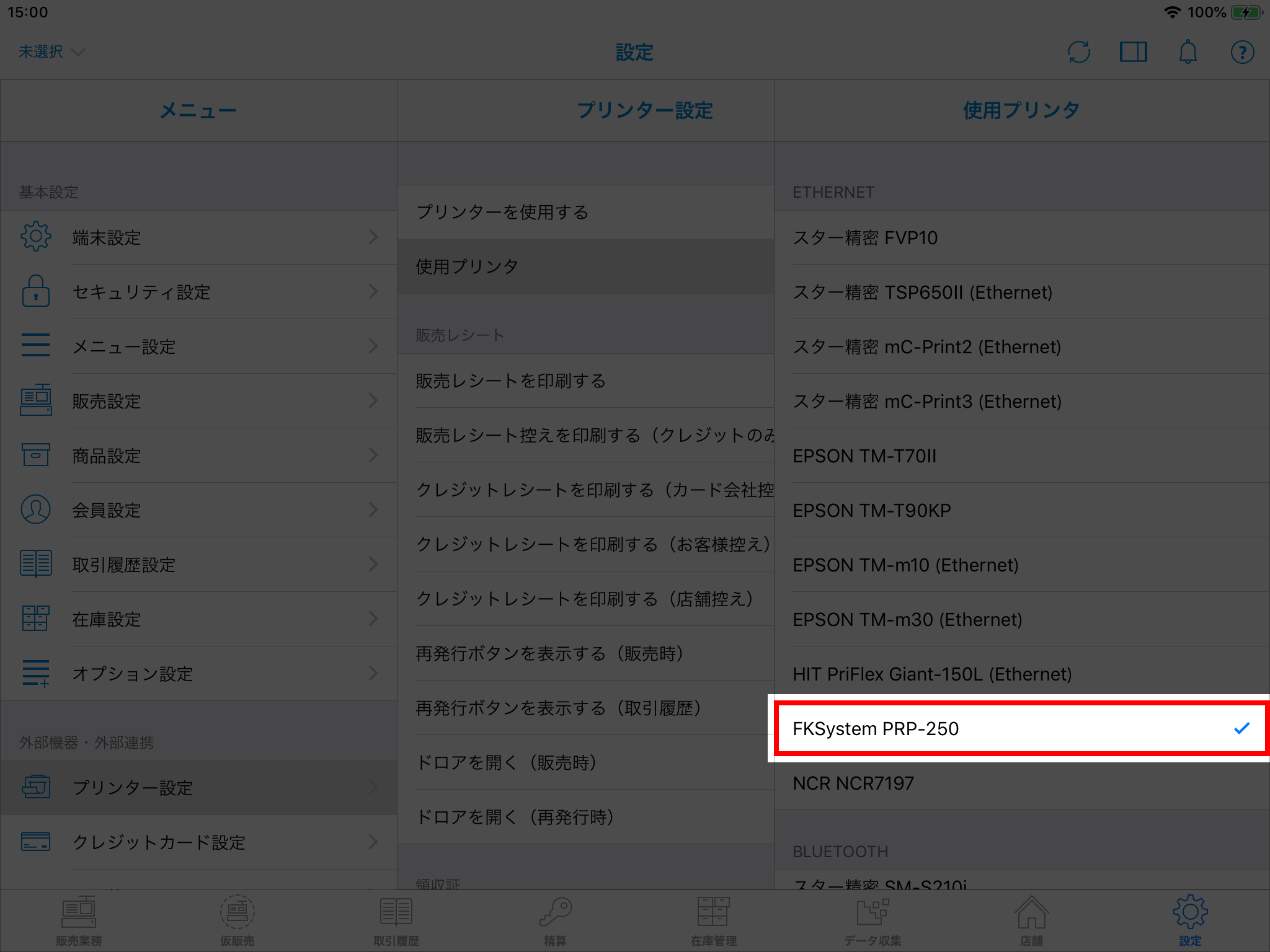Open 販売レシートを印刷する setting

[x=585, y=381]
